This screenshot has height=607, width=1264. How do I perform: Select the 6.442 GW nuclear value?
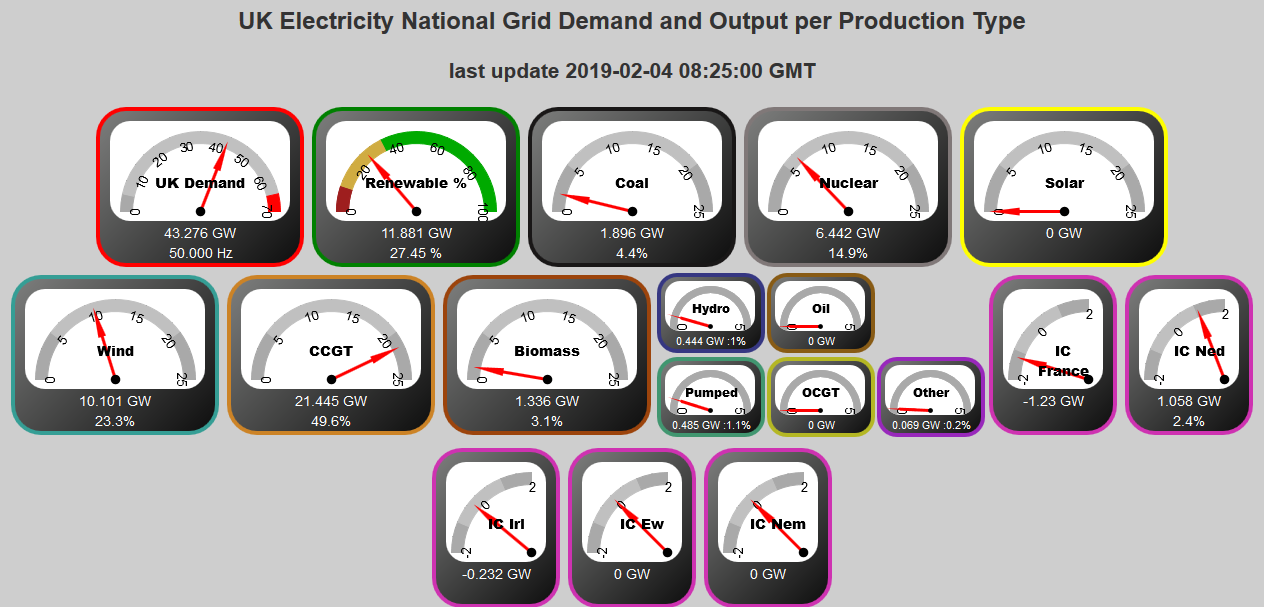[x=848, y=233]
